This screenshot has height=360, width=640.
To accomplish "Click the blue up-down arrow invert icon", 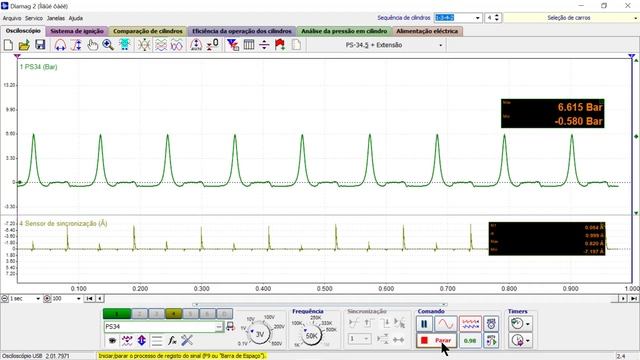I will [142, 340].
